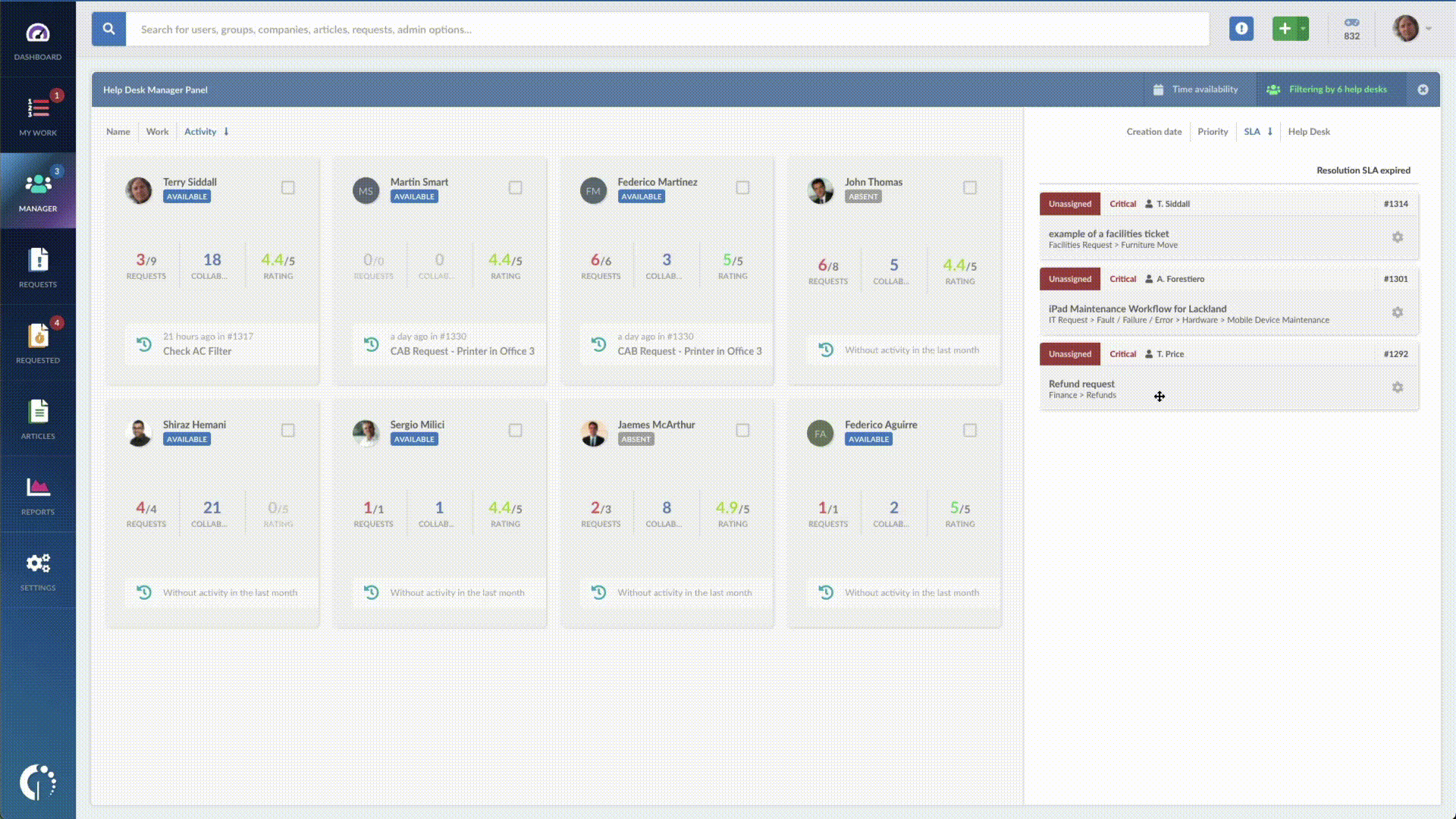Check the checkbox on Terry Siddall's card
This screenshot has width=1456, height=819.
pos(288,187)
